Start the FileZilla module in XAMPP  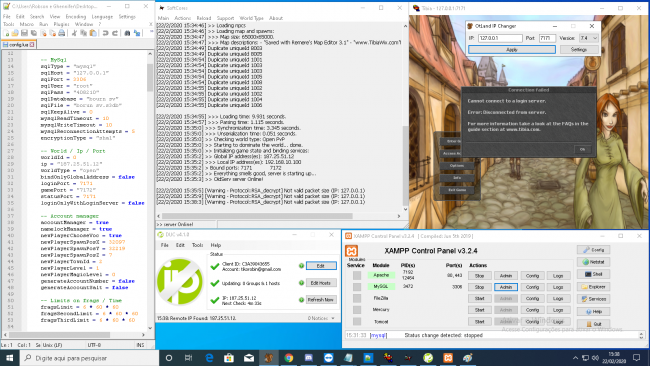[x=480, y=298]
